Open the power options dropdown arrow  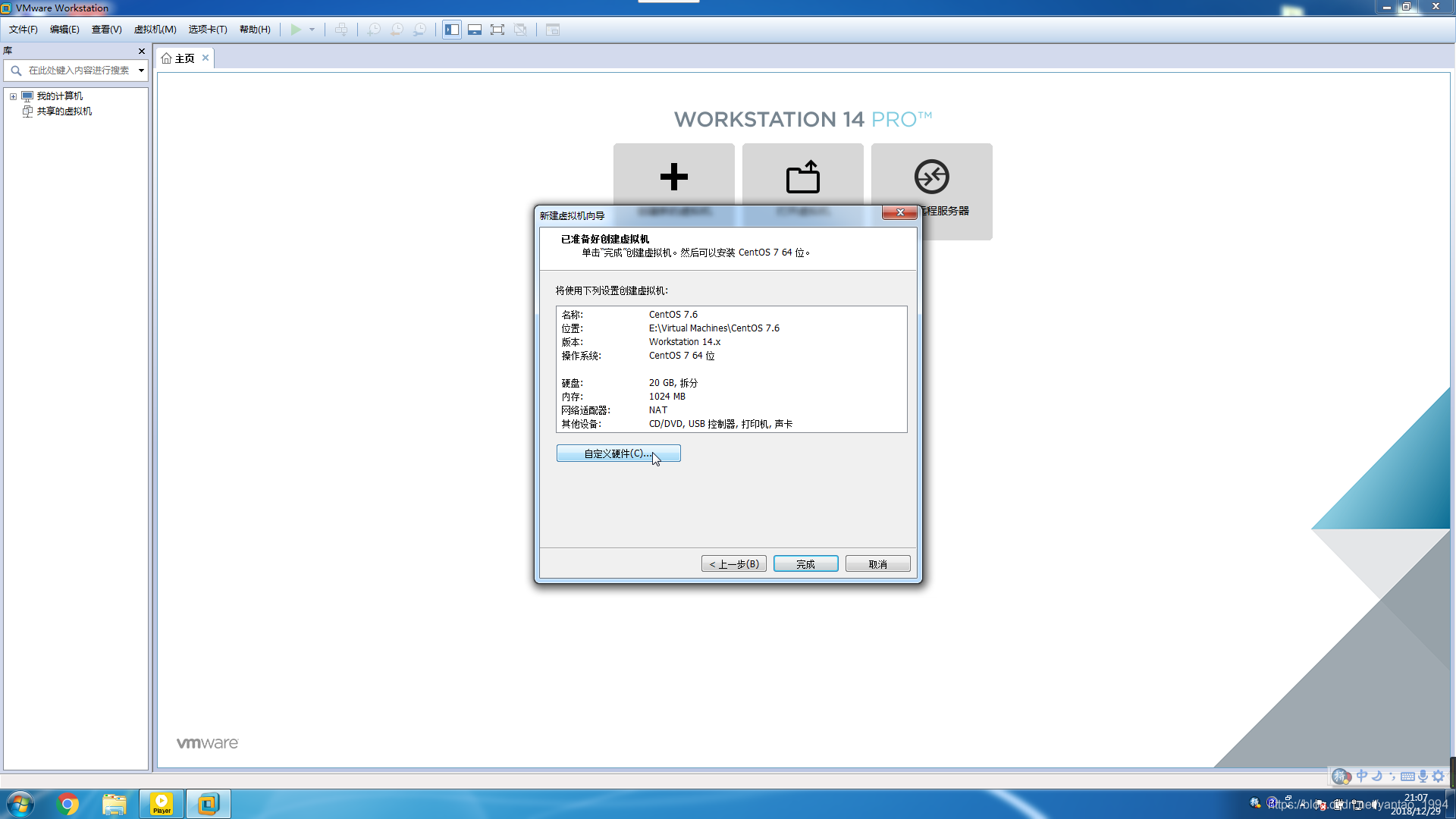312,30
